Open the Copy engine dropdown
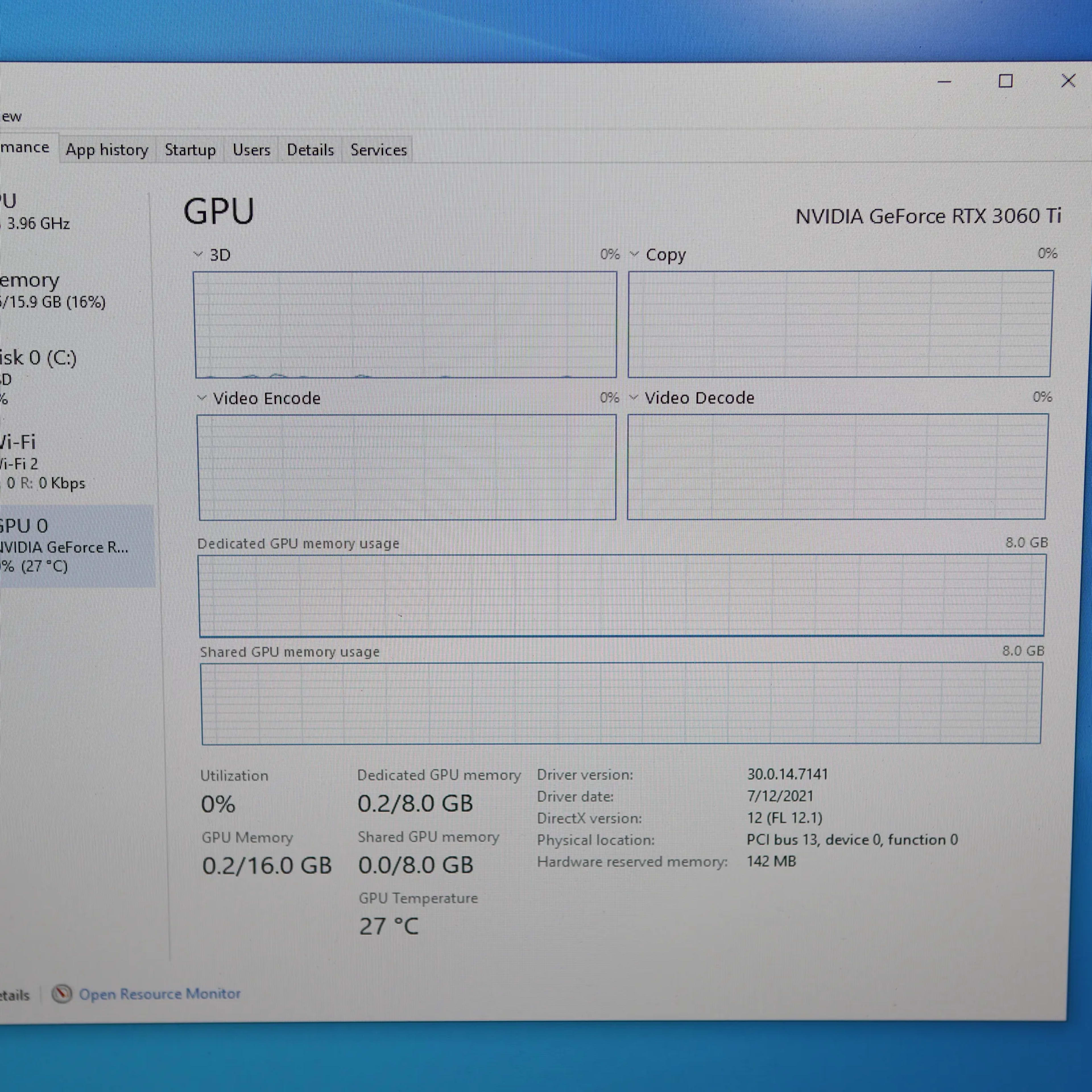1092x1092 pixels. tap(634, 254)
